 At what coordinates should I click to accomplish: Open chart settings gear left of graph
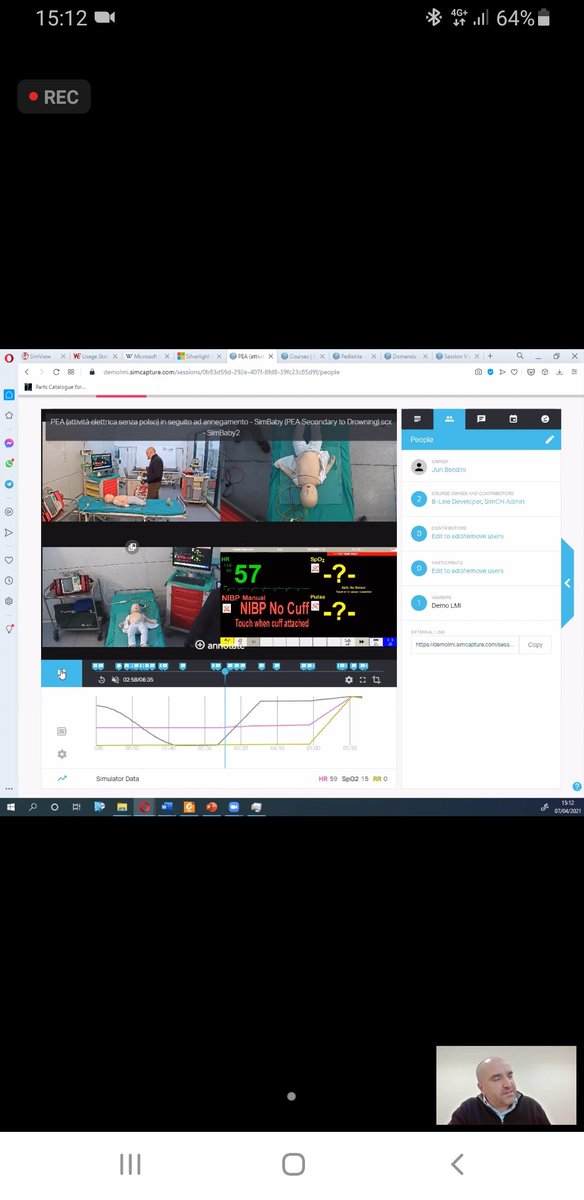point(62,754)
